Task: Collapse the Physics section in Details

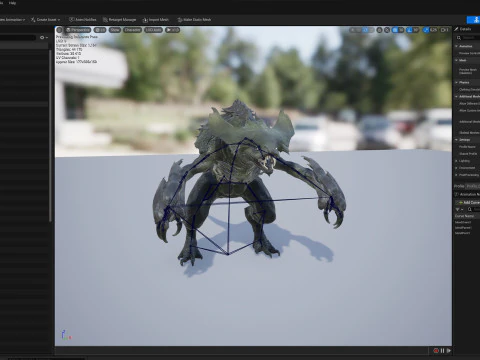Action: coord(457,82)
